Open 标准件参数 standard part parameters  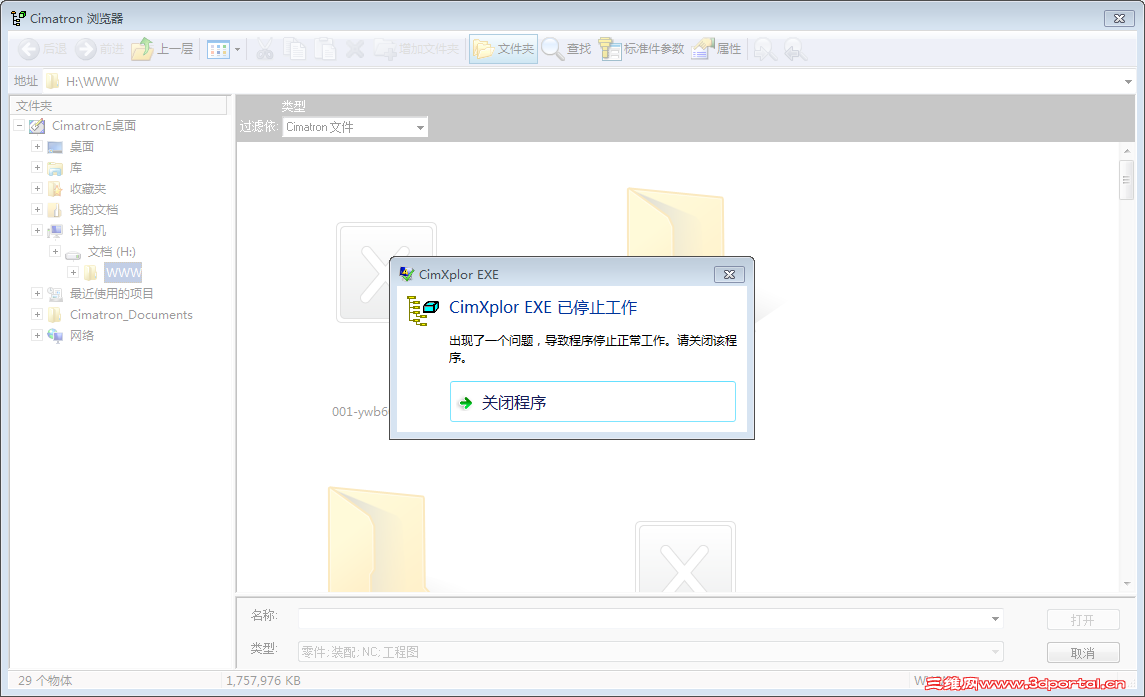coord(642,49)
